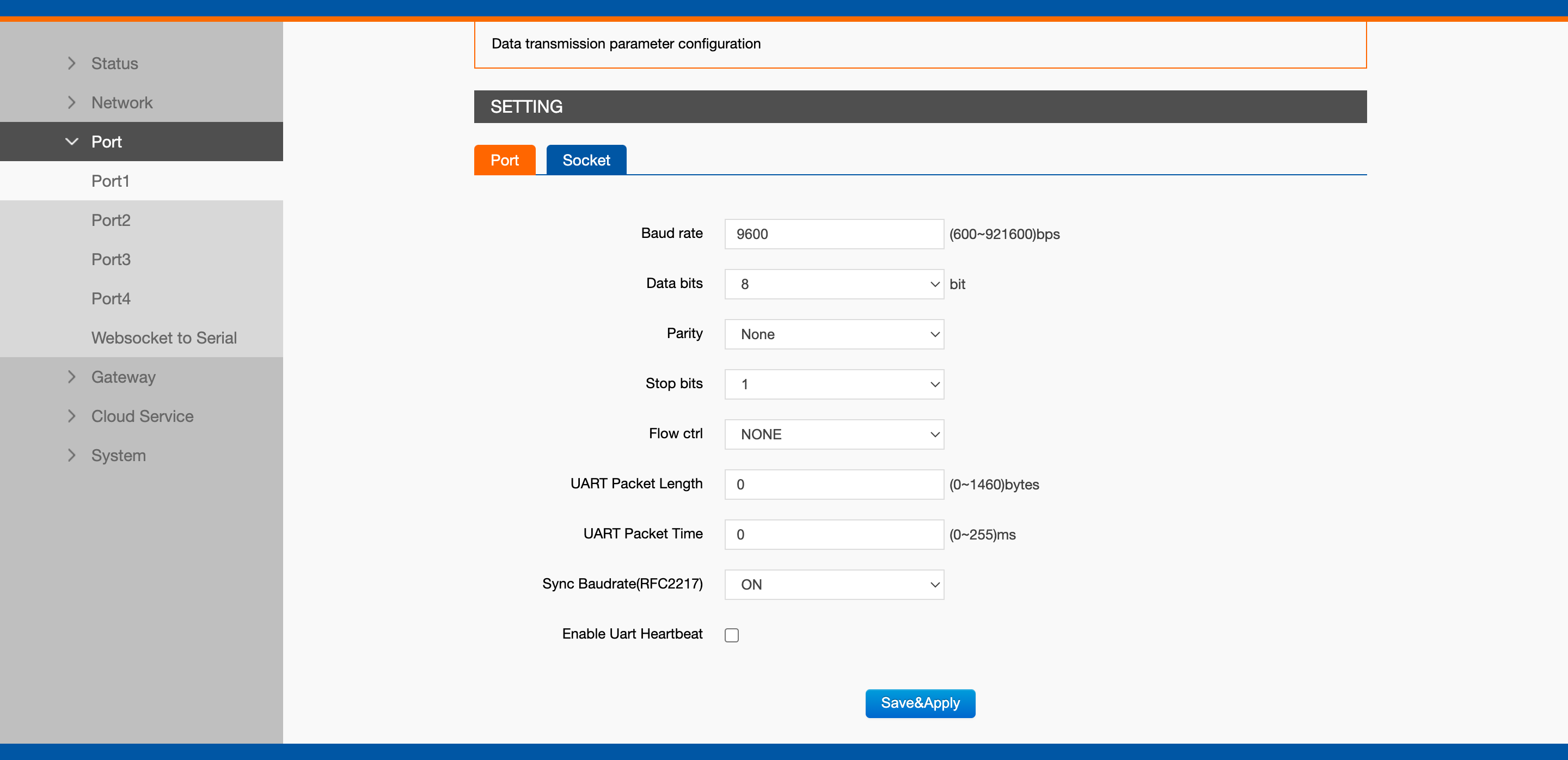Screen dimensions: 1568x760
Task: Open the Stop bits dropdown
Action: (x=834, y=384)
